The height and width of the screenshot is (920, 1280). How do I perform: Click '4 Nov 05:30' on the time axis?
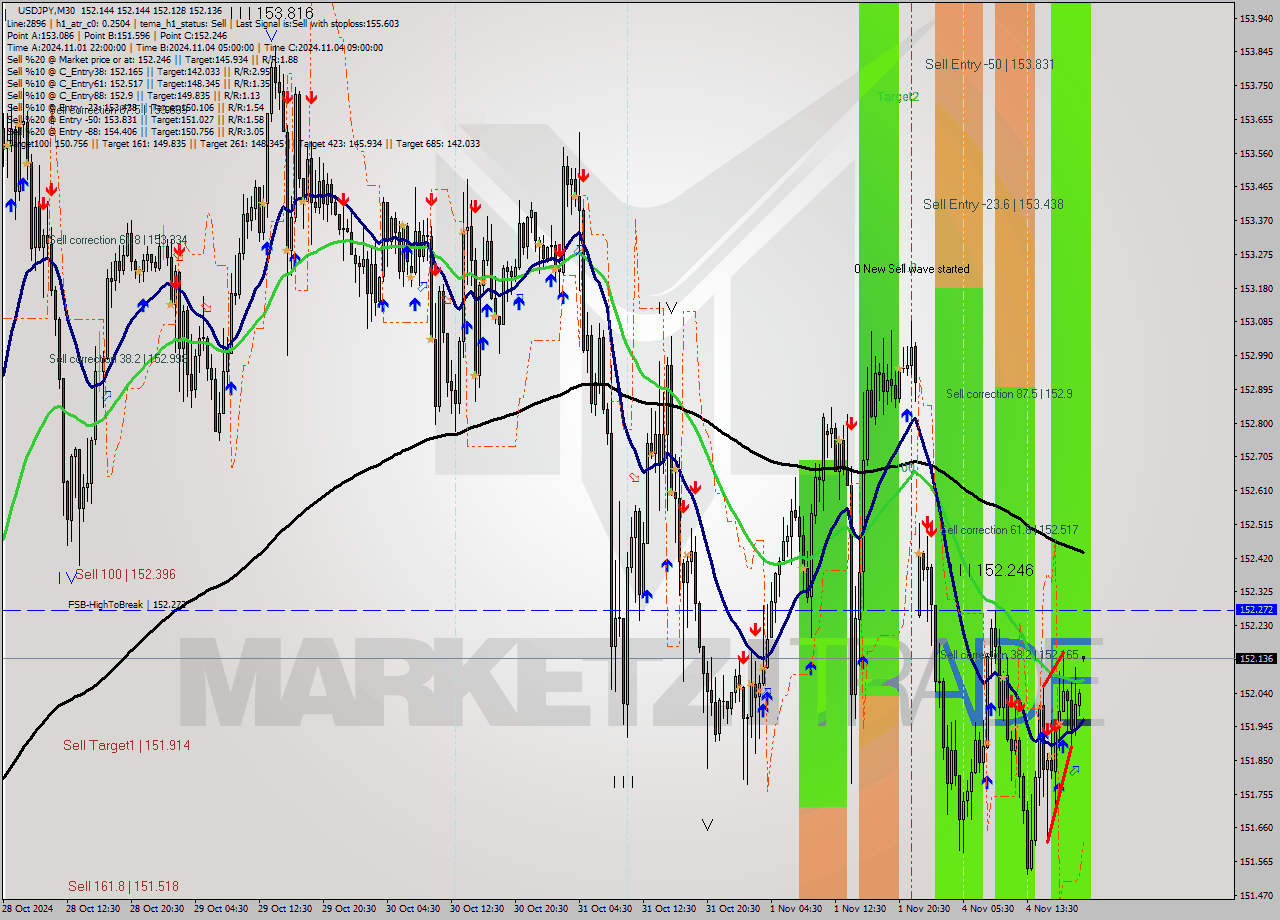pyautogui.click(x=988, y=909)
